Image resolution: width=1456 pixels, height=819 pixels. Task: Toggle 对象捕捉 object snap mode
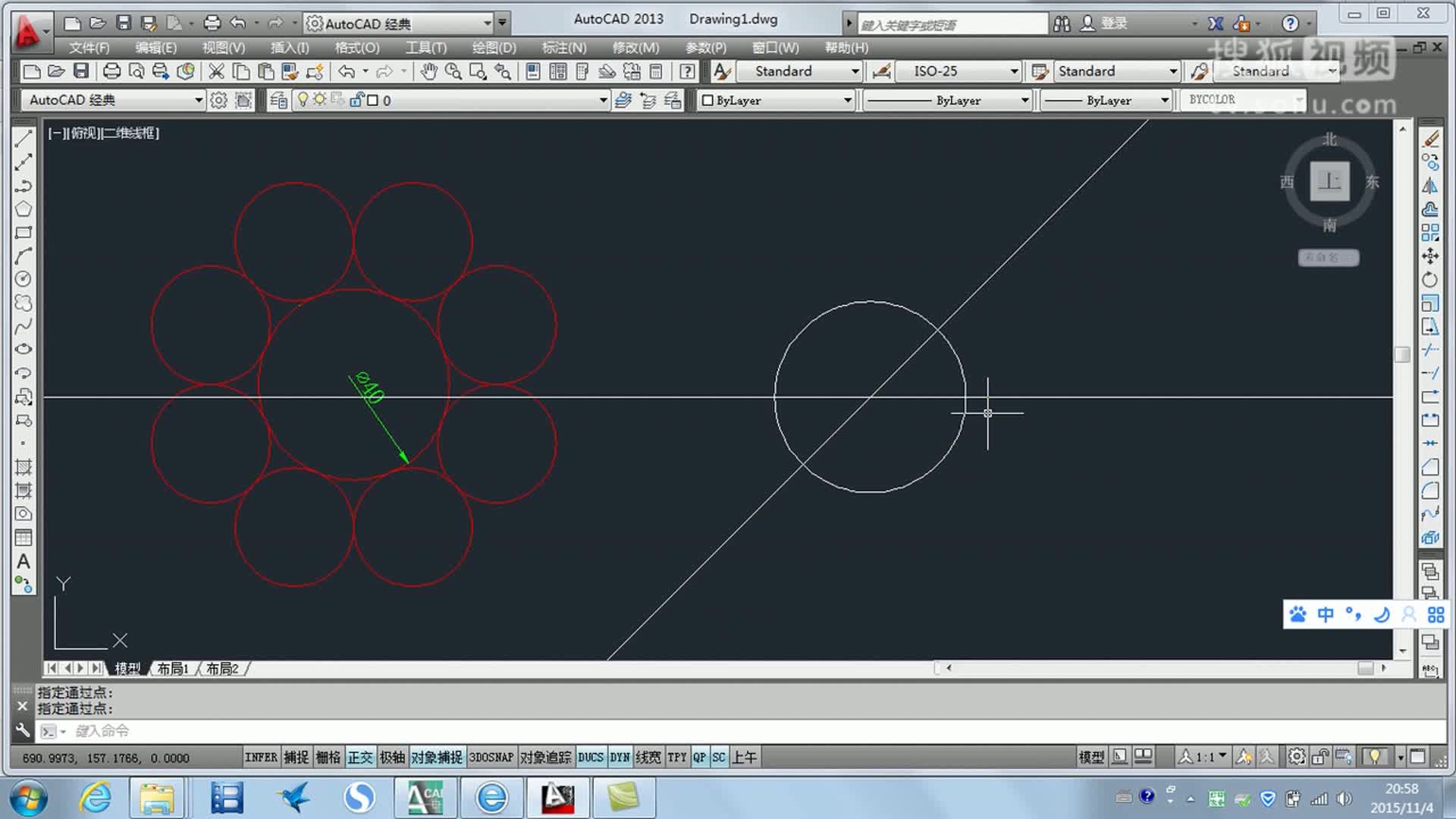pyautogui.click(x=437, y=757)
